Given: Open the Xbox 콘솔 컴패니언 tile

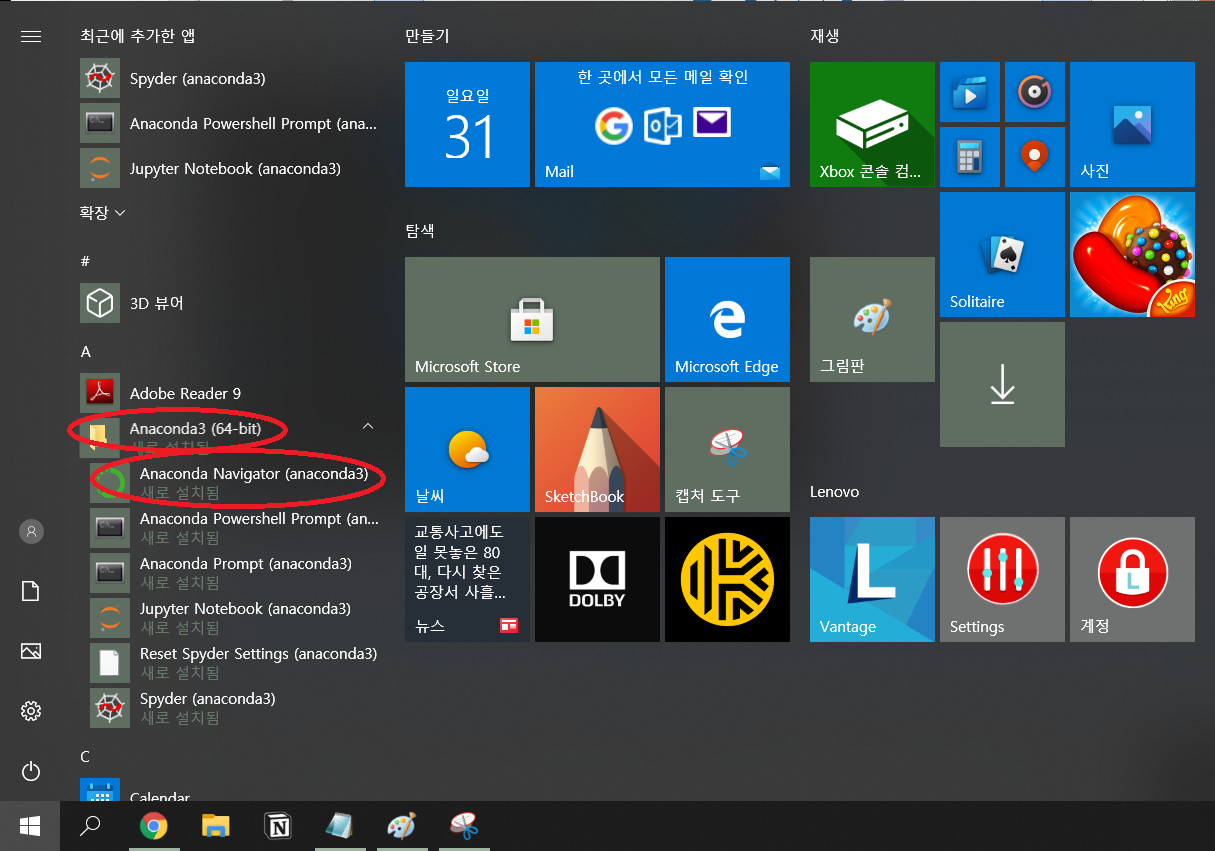Looking at the screenshot, I should 872,124.
